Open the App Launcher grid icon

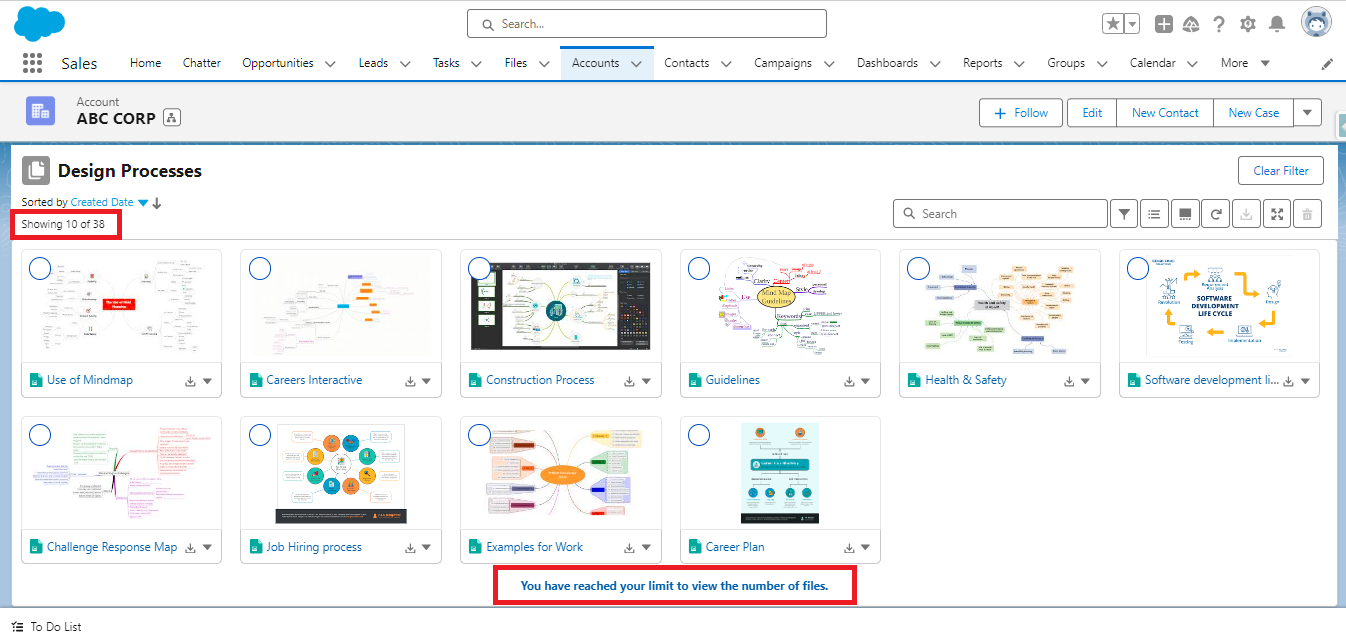tap(32, 63)
